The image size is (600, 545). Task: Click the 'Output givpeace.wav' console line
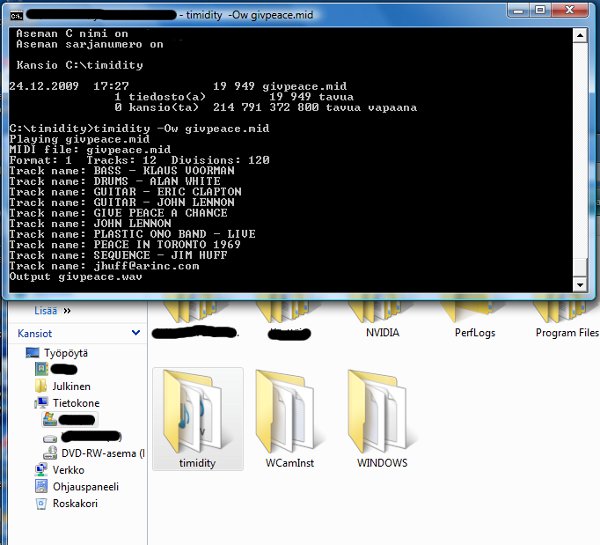pyautogui.click(x=76, y=277)
